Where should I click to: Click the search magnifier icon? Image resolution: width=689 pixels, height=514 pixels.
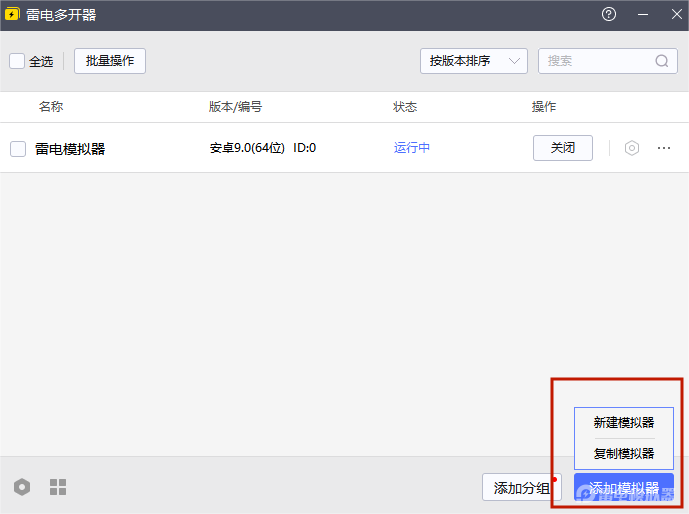click(x=662, y=61)
